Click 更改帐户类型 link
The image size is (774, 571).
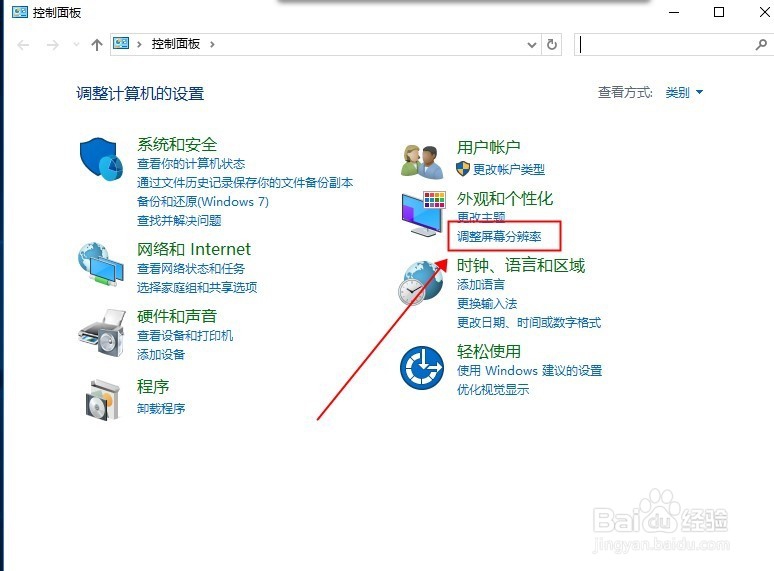coord(509,169)
